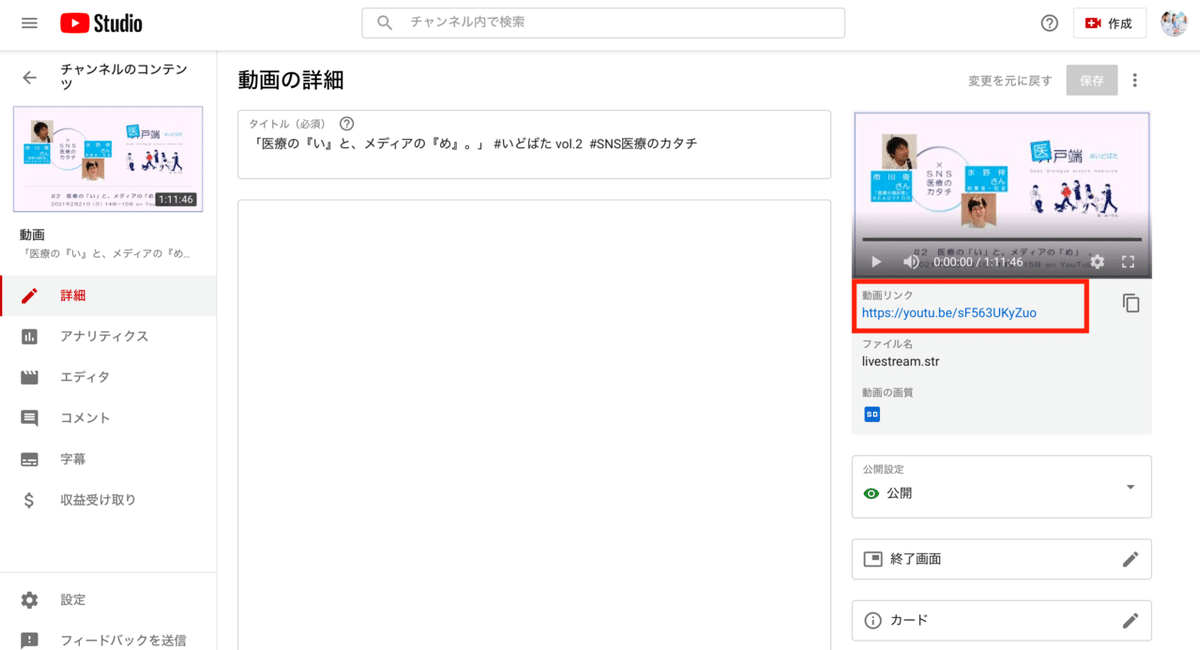Open the youtu.be video link
This screenshot has height=650, width=1200.
[x=949, y=313]
